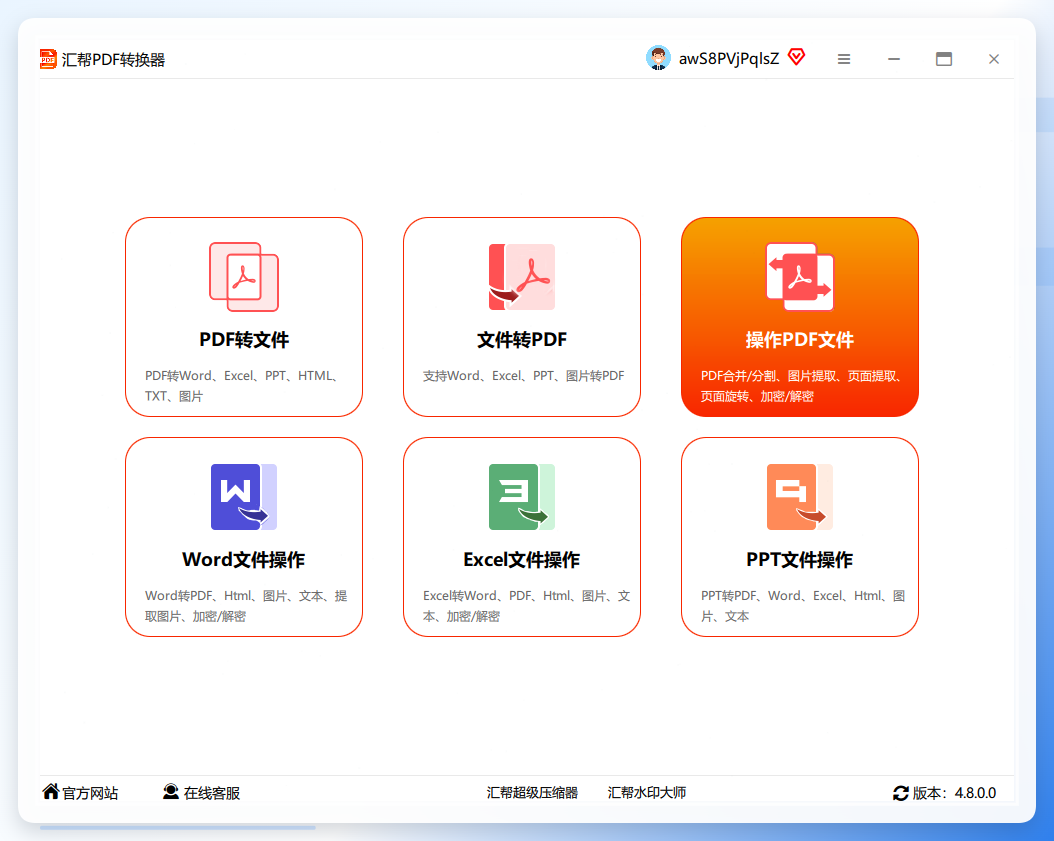Click the username awS8PVjPqlsZ

coord(729,59)
